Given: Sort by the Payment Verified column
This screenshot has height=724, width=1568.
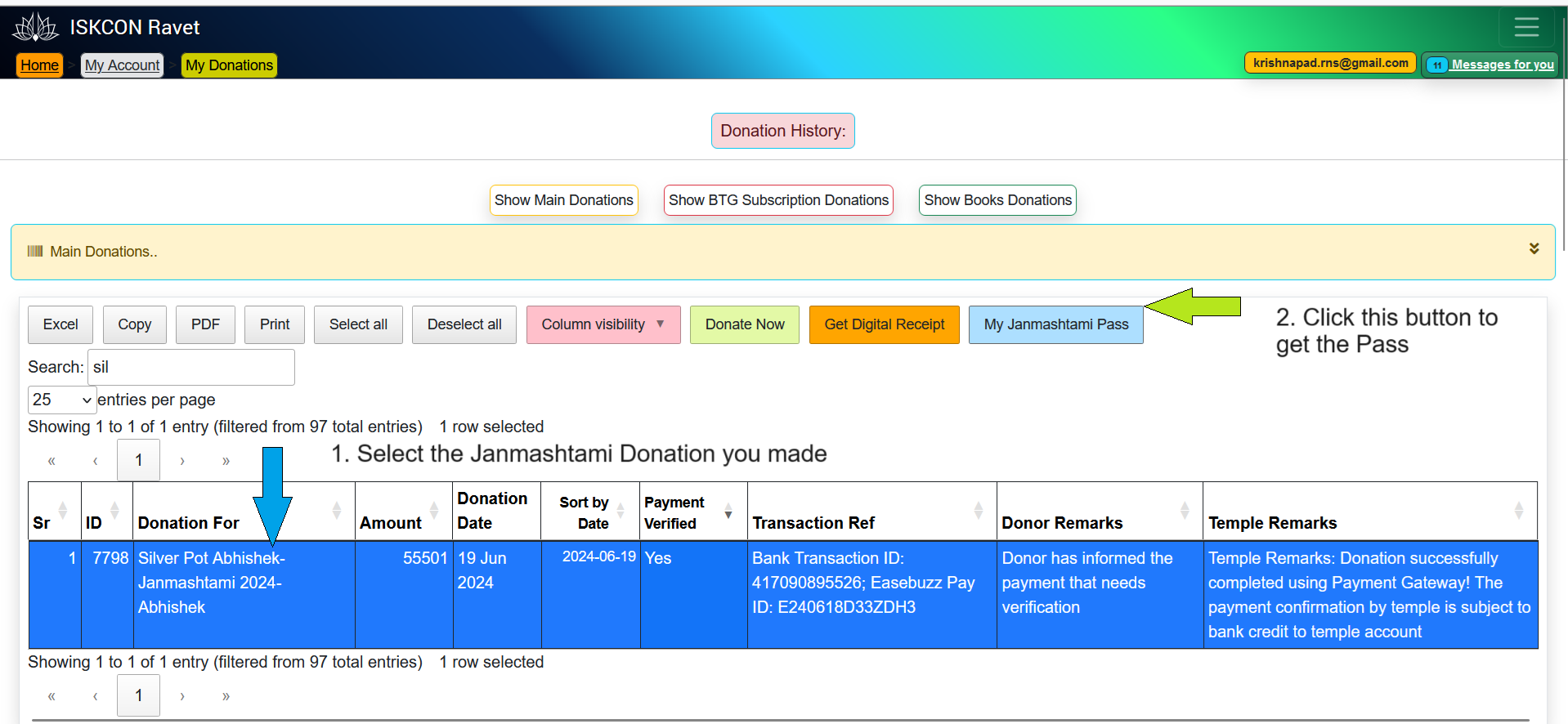Looking at the screenshot, I should click(x=693, y=511).
